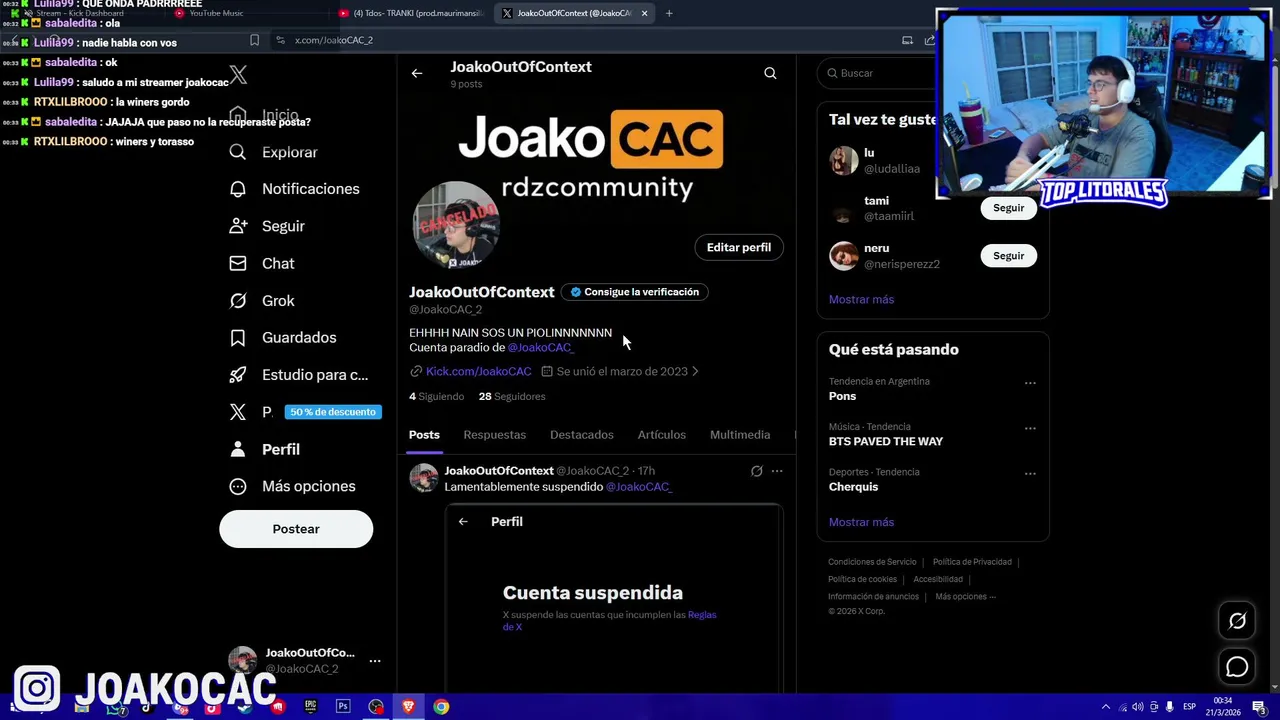Open the X logo home link
The width and height of the screenshot is (1280, 720).
pyautogui.click(x=238, y=75)
